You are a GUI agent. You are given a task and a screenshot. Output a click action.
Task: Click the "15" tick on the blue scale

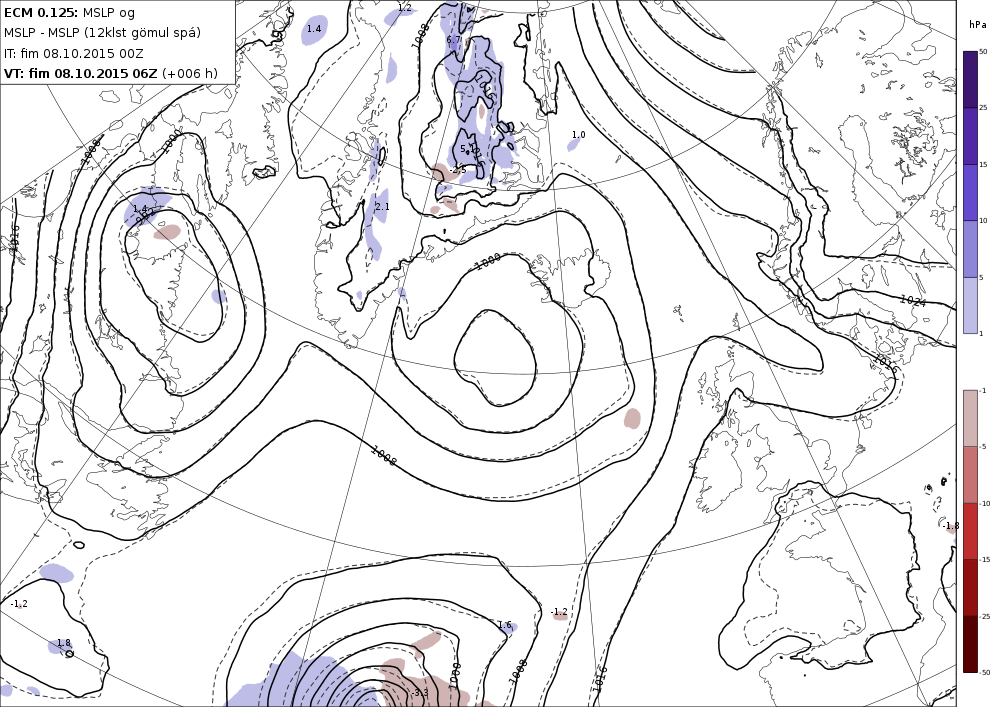coord(983,164)
